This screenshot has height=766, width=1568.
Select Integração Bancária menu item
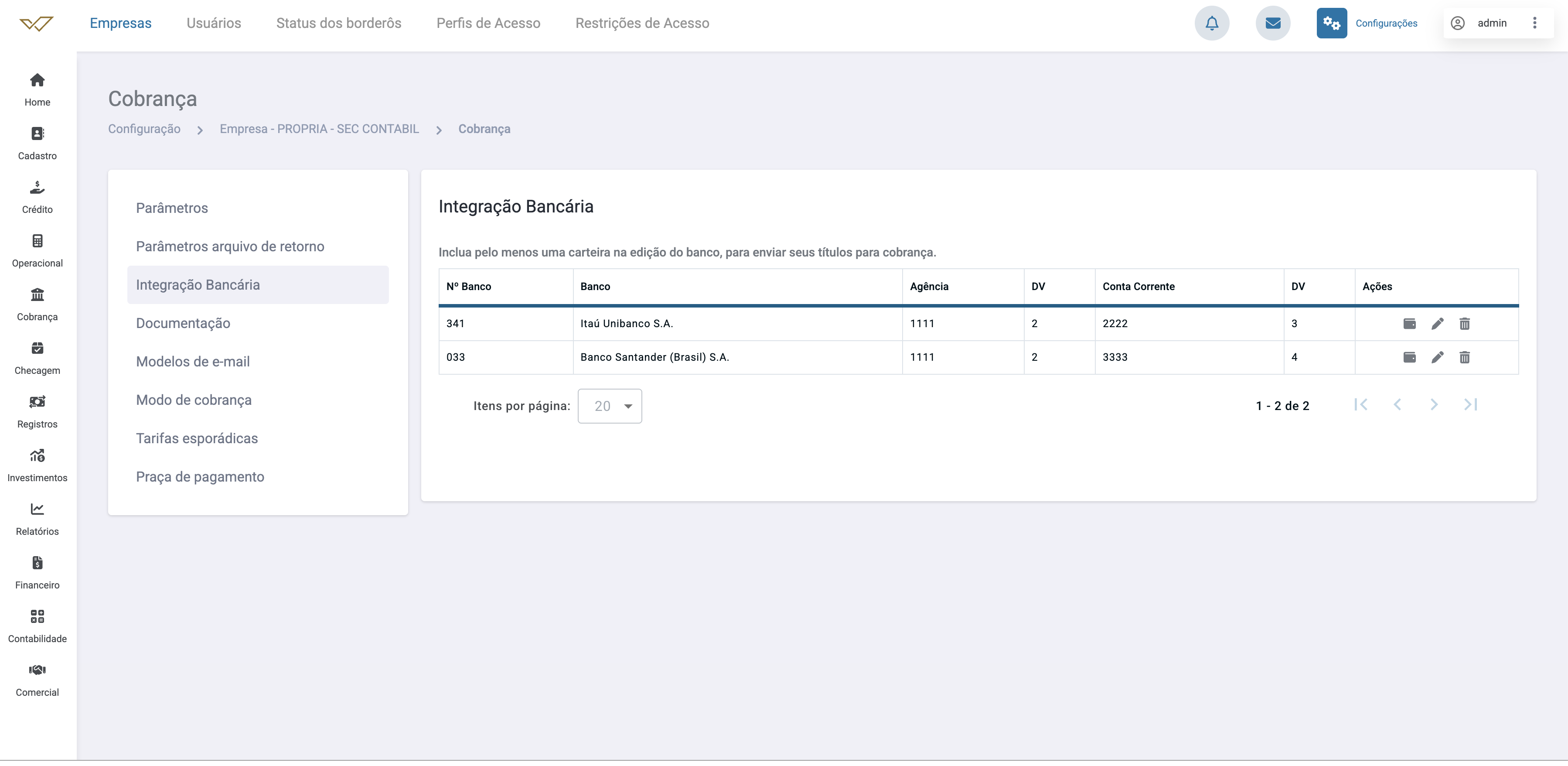click(257, 285)
